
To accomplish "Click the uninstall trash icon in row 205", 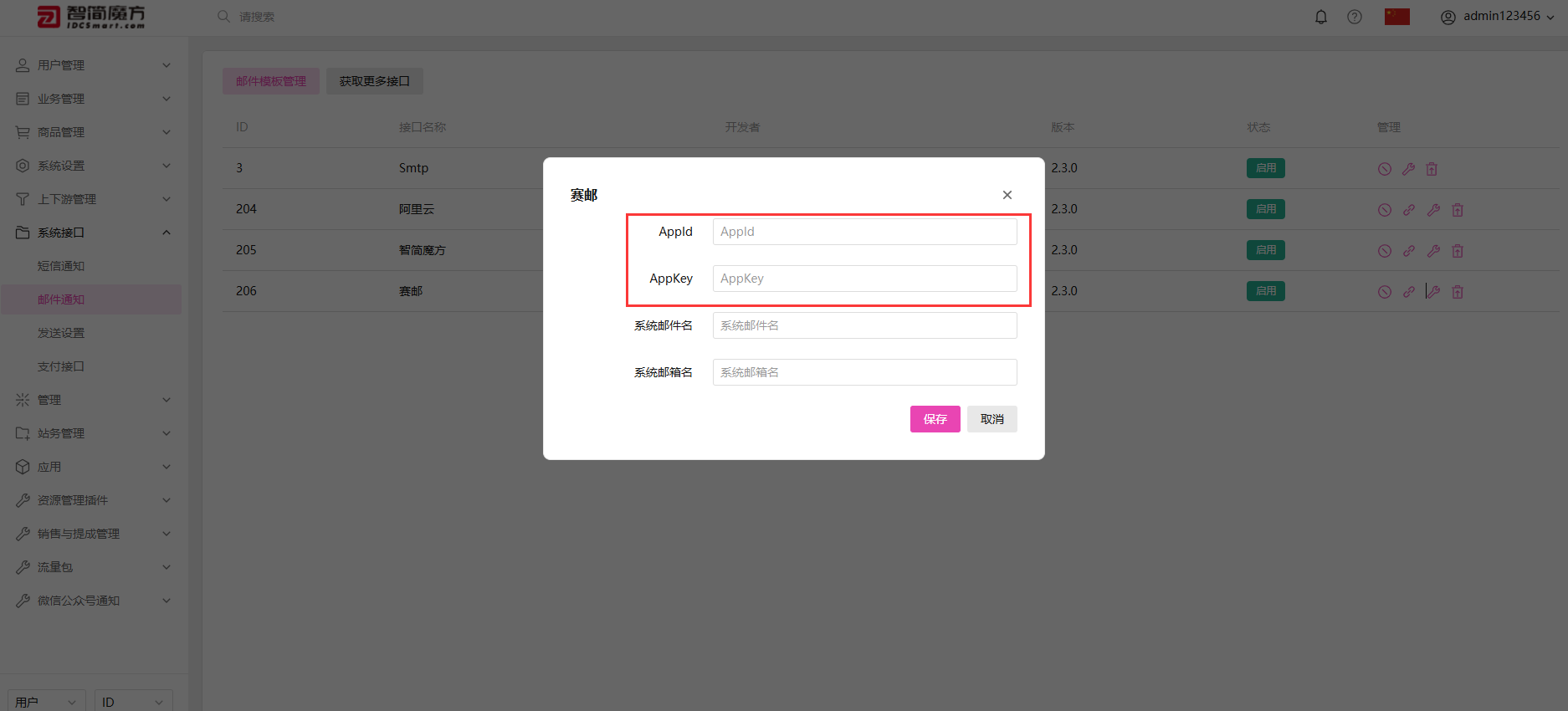I will coord(1458,251).
